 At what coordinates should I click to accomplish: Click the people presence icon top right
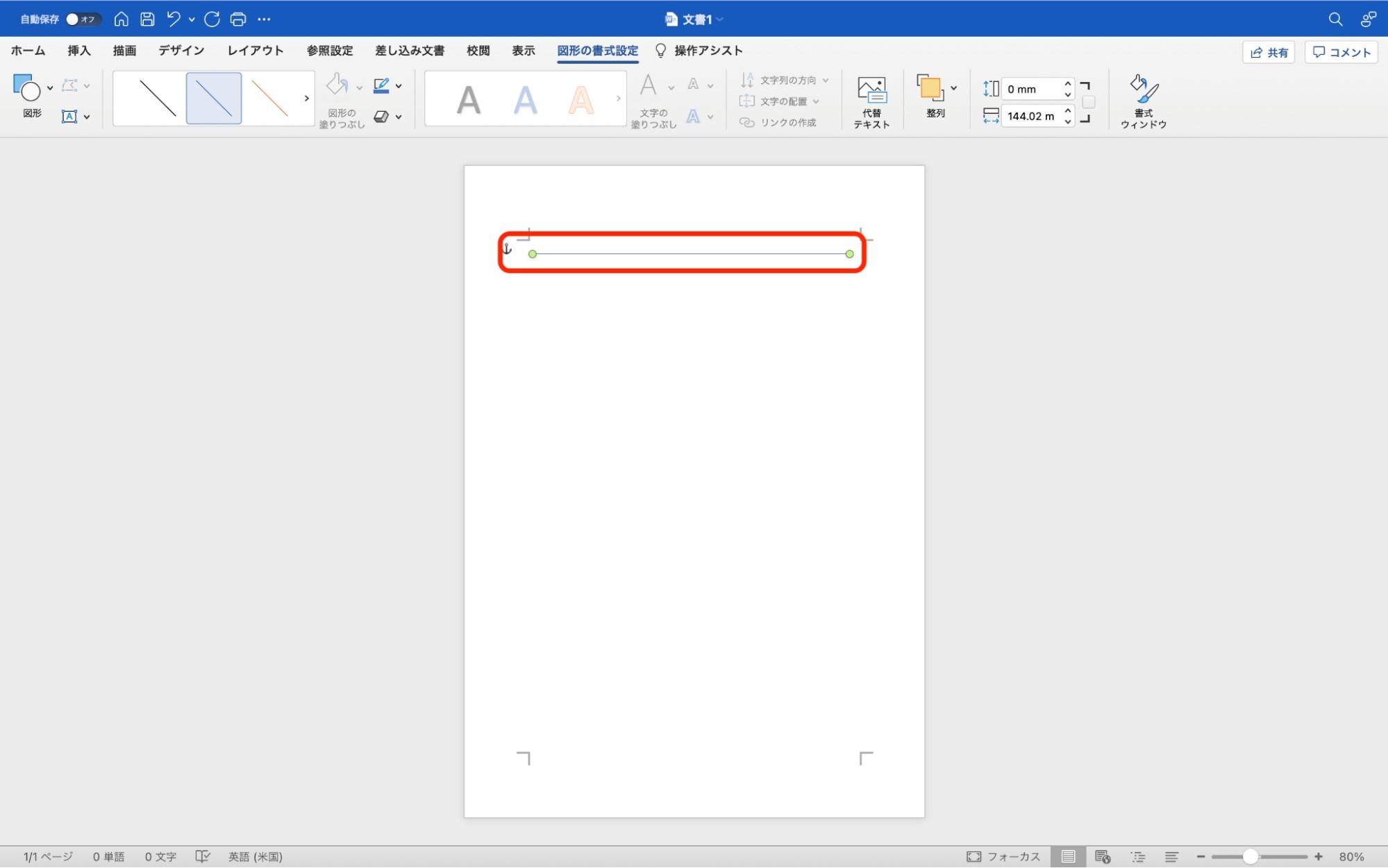click(1368, 19)
